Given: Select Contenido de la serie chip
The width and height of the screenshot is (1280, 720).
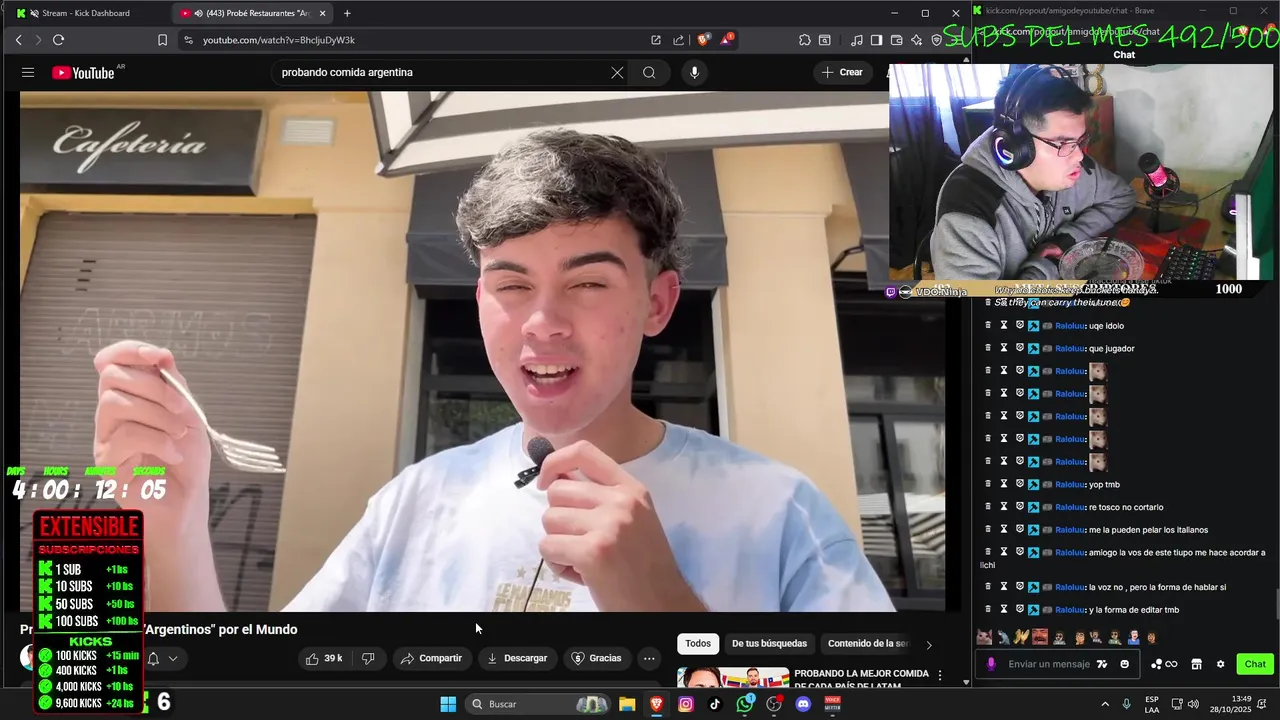Looking at the screenshot, I should click(868, 644).
